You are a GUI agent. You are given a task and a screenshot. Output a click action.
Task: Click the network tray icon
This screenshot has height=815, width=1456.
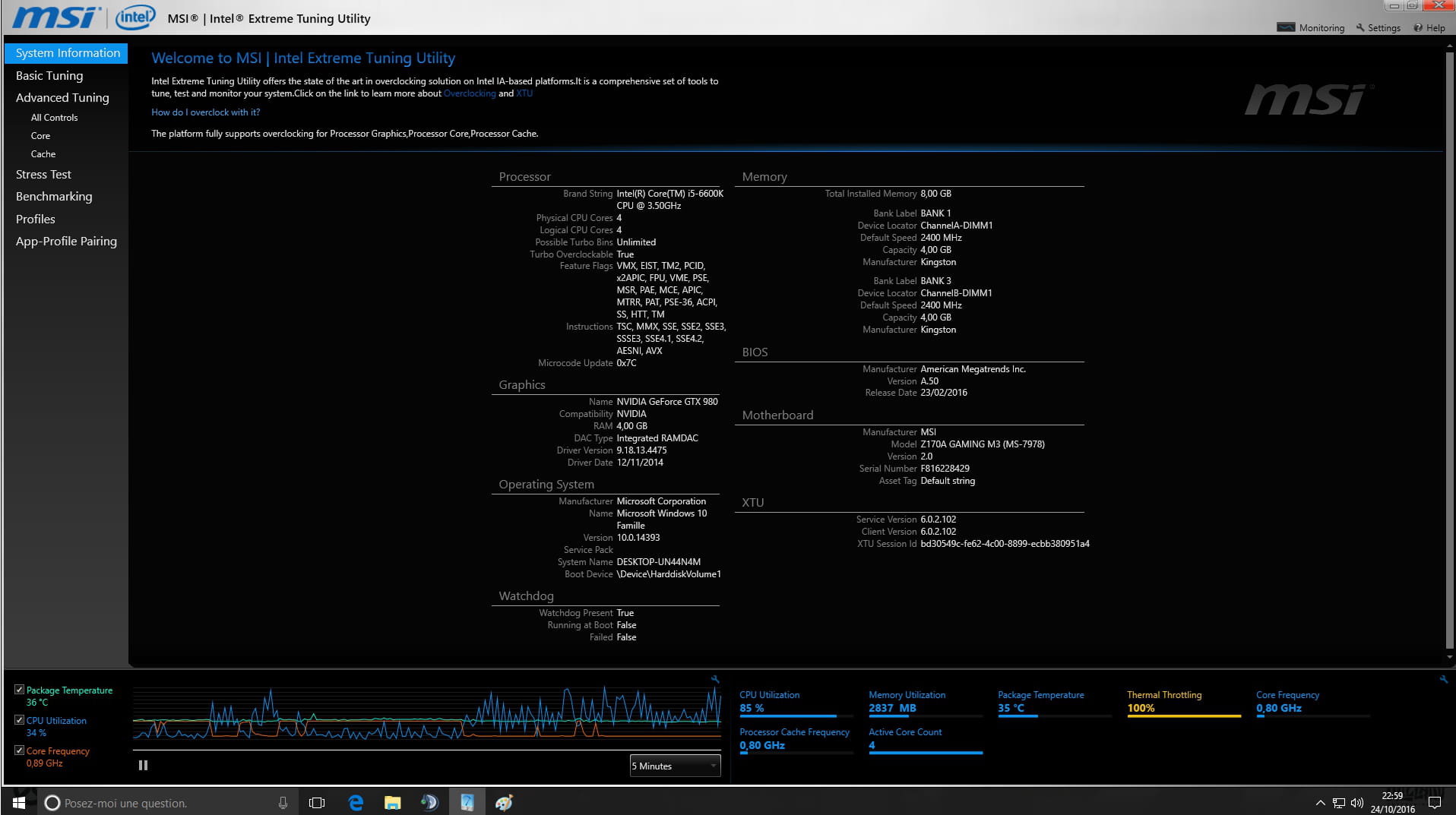pos(1339,803)
